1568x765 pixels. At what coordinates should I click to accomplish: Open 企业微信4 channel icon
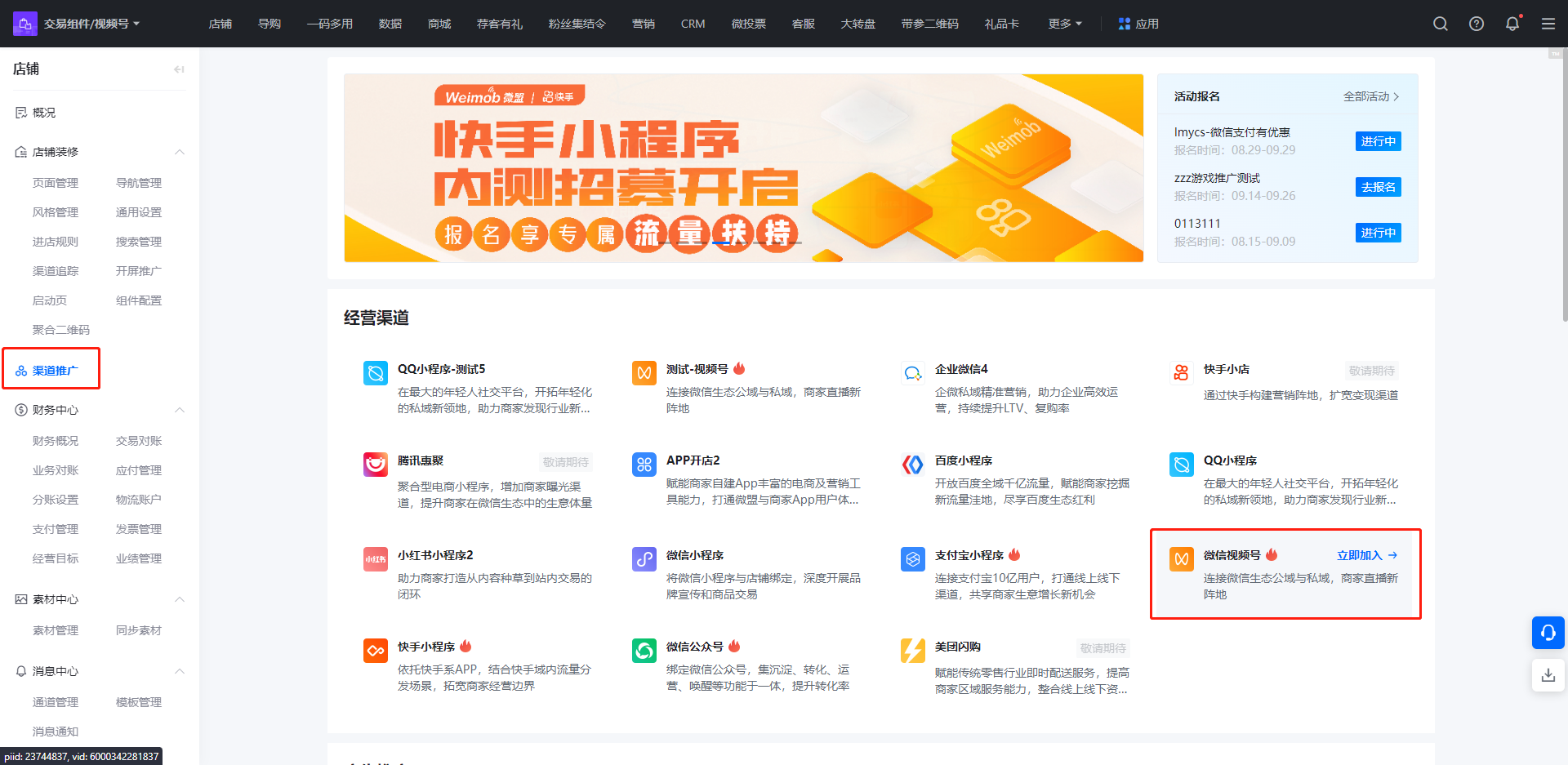click(913, 373)
